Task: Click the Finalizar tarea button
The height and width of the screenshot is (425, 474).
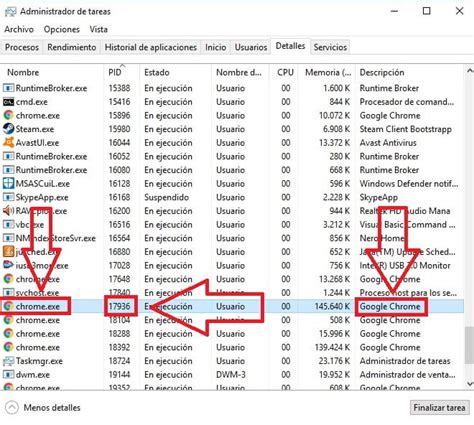Action: coord(439,408)
